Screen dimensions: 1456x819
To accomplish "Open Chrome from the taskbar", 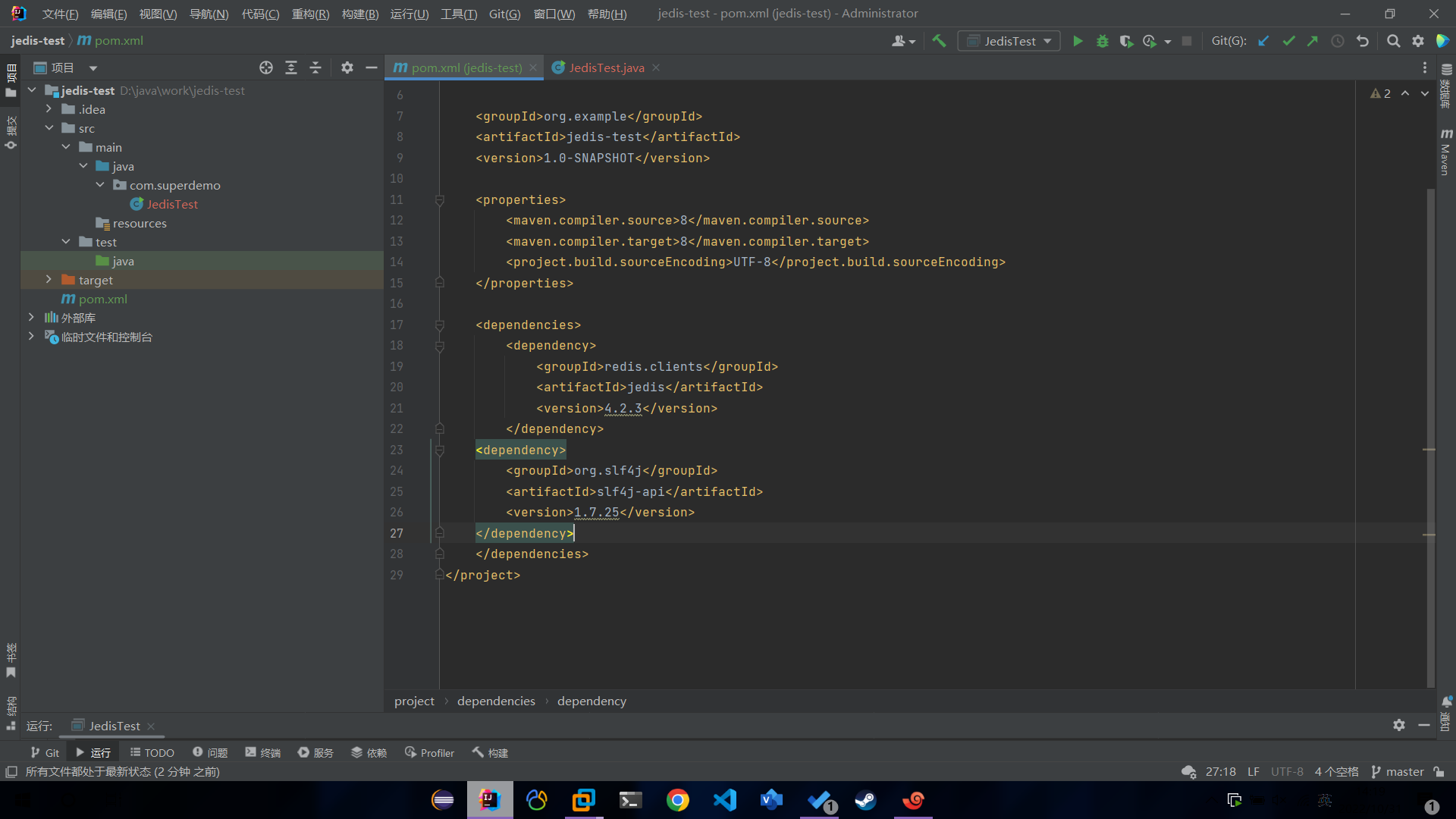I will [677, 800].
